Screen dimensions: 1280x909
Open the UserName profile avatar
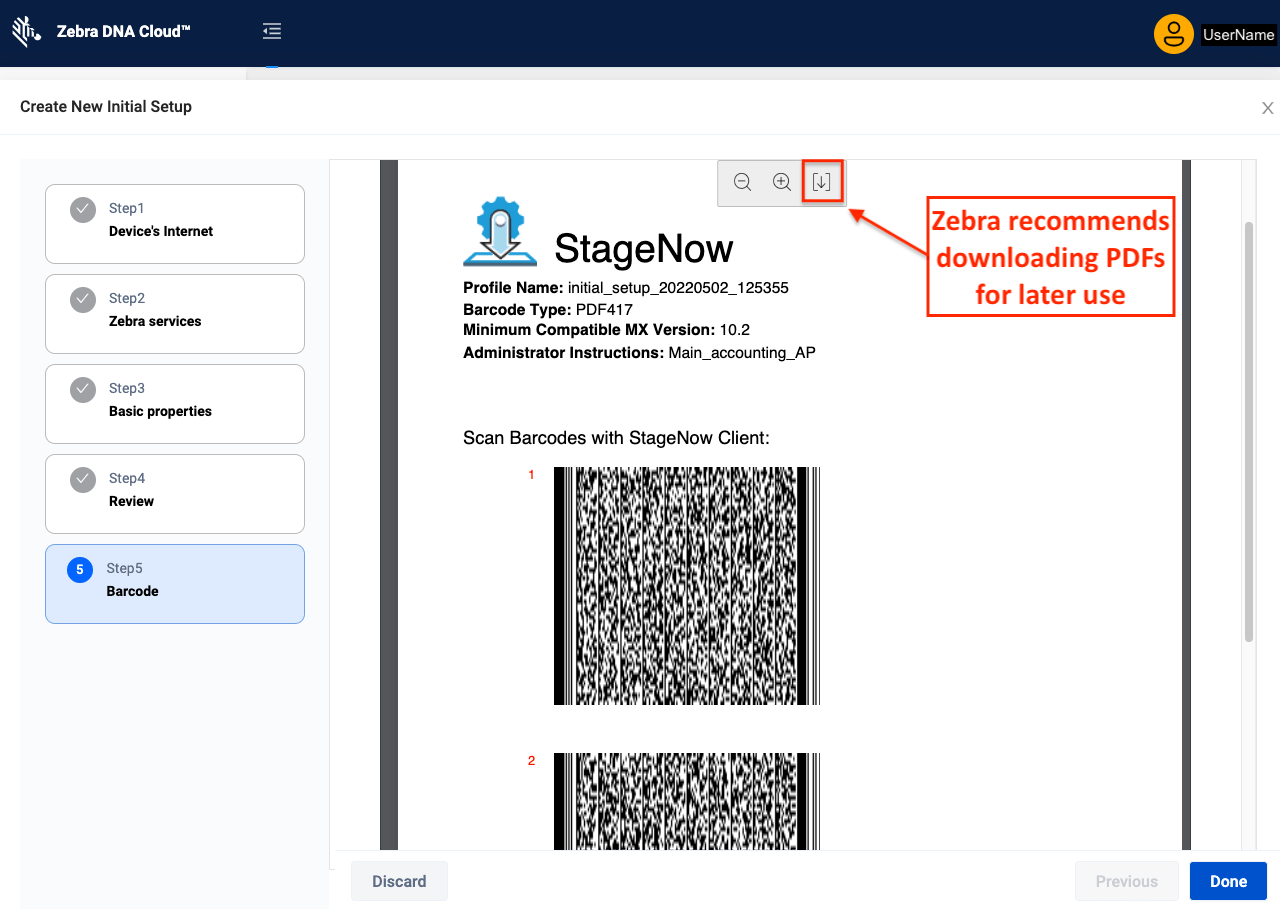[x=1173, y=33]
